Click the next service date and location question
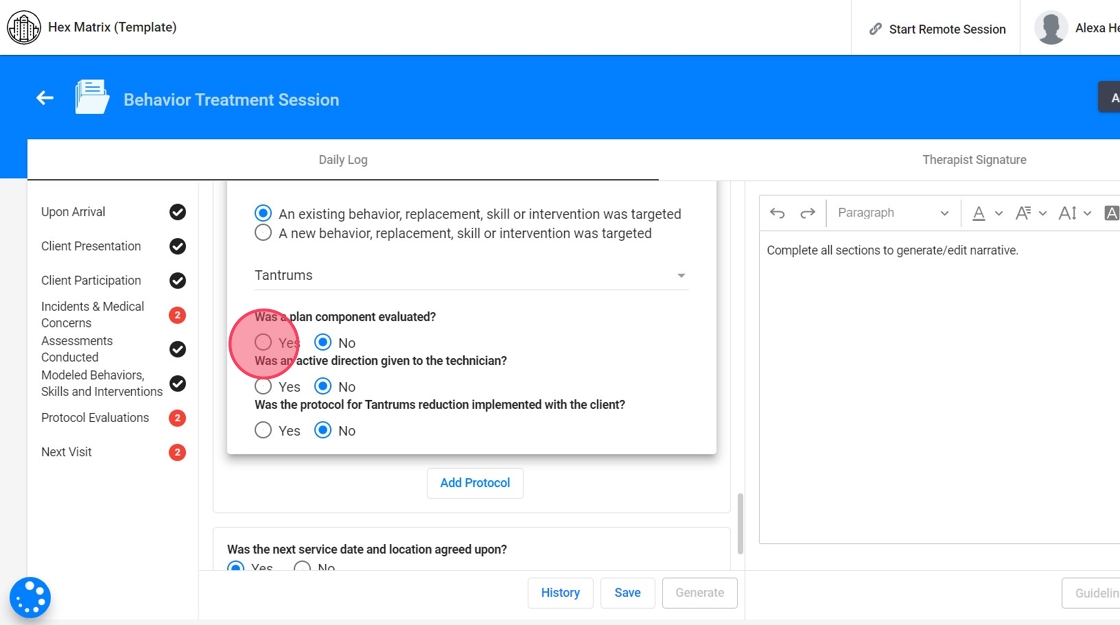The width and height of the screenshot is (1120, 625). pos(367,549)
